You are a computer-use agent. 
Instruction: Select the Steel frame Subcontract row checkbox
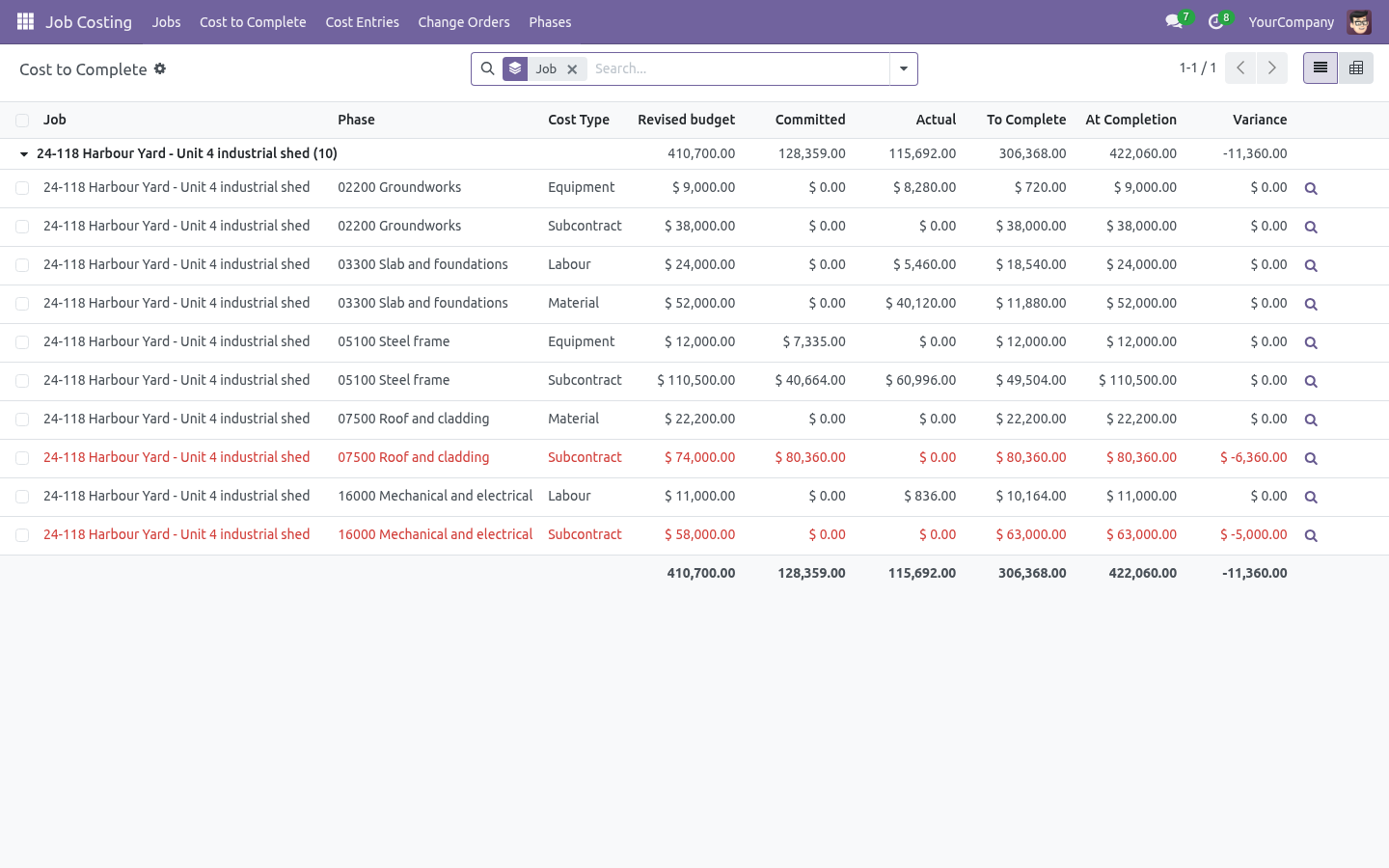[22, 381]
